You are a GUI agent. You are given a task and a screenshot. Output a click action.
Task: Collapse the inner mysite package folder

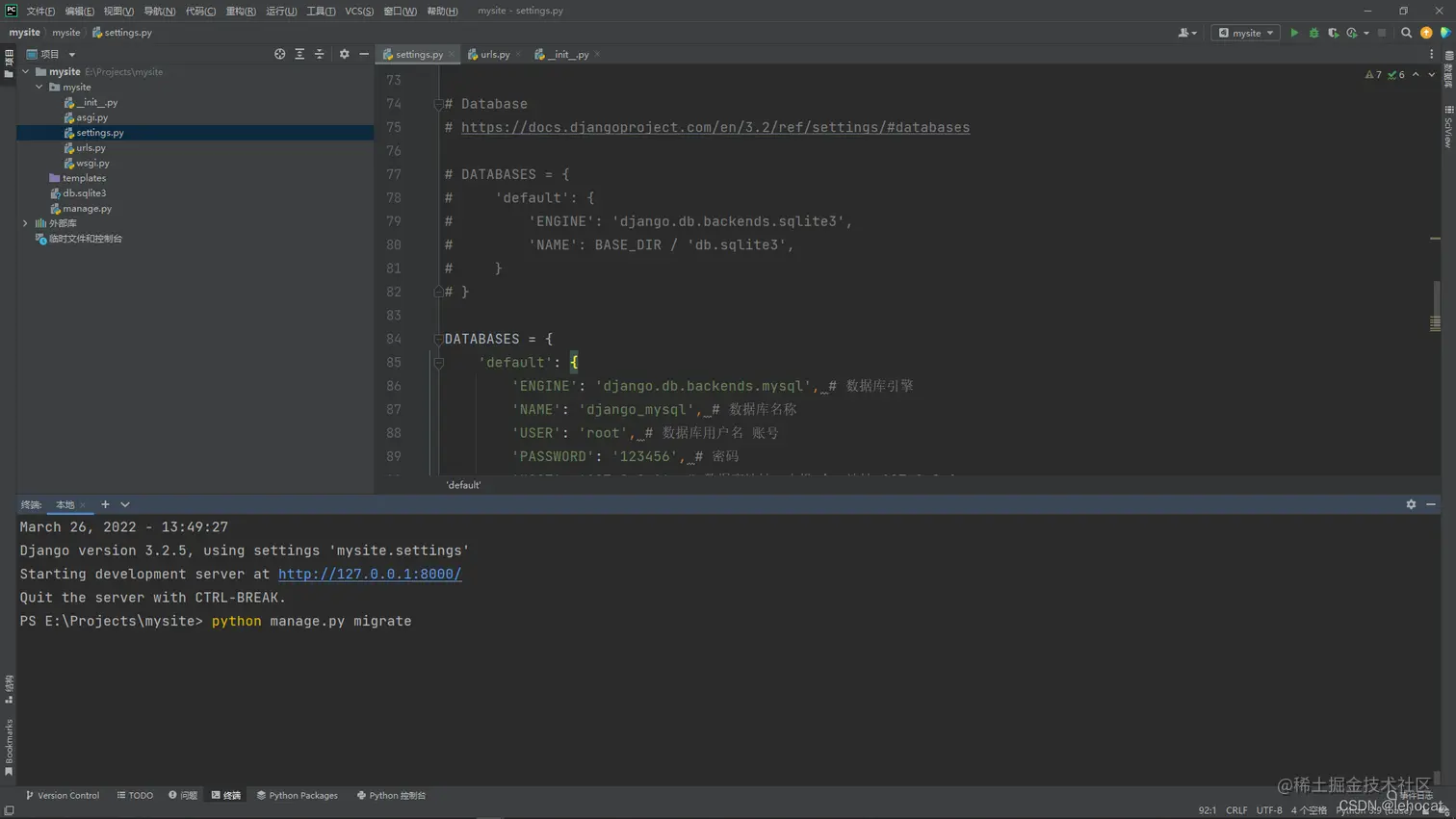click(x=39, y=87)
